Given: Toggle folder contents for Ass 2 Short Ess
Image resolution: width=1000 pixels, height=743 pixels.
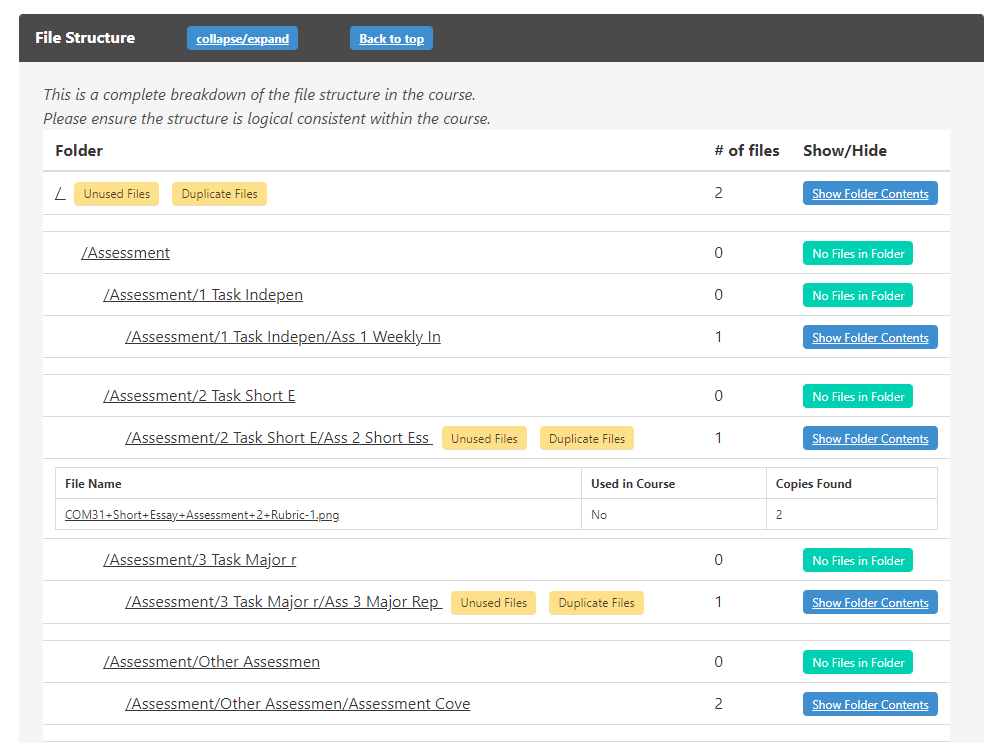Looking at the screenshot, I should [870, 438].
